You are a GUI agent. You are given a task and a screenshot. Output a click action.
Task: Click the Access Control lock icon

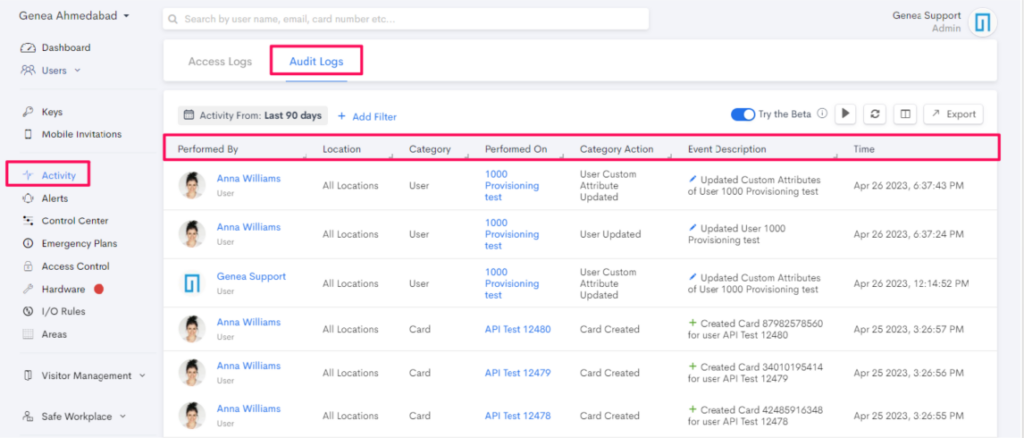(x=27, y=266)
